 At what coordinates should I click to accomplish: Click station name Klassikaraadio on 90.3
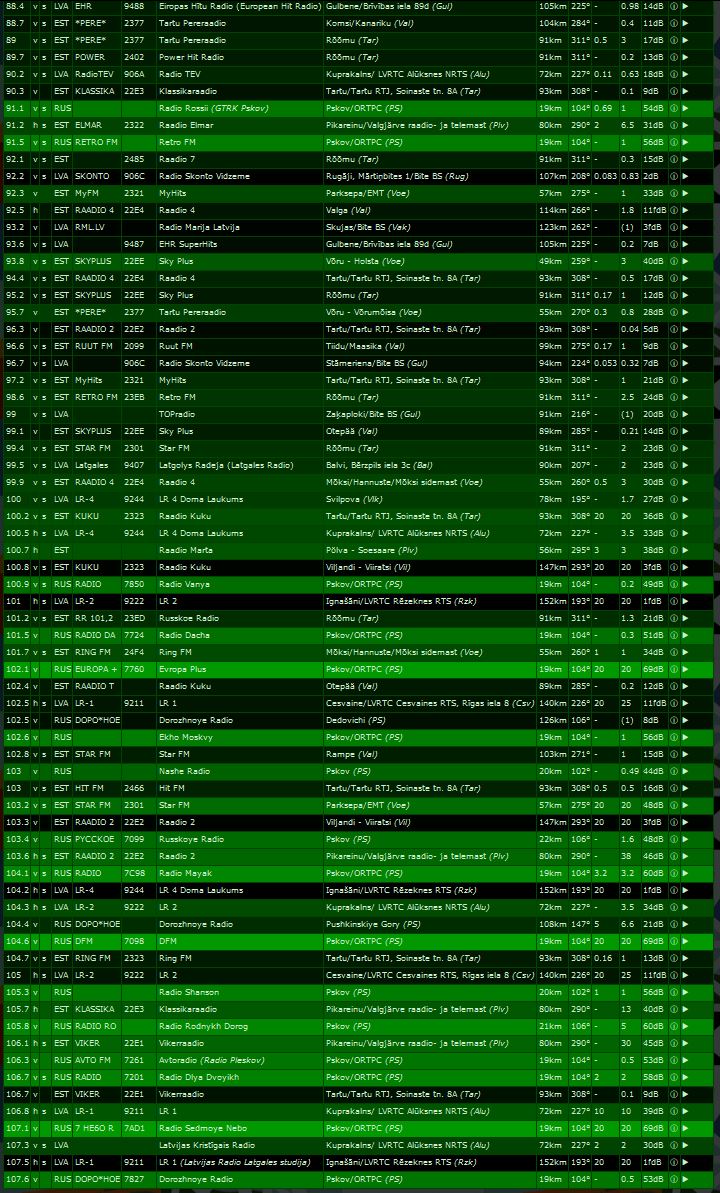point(187,91)
